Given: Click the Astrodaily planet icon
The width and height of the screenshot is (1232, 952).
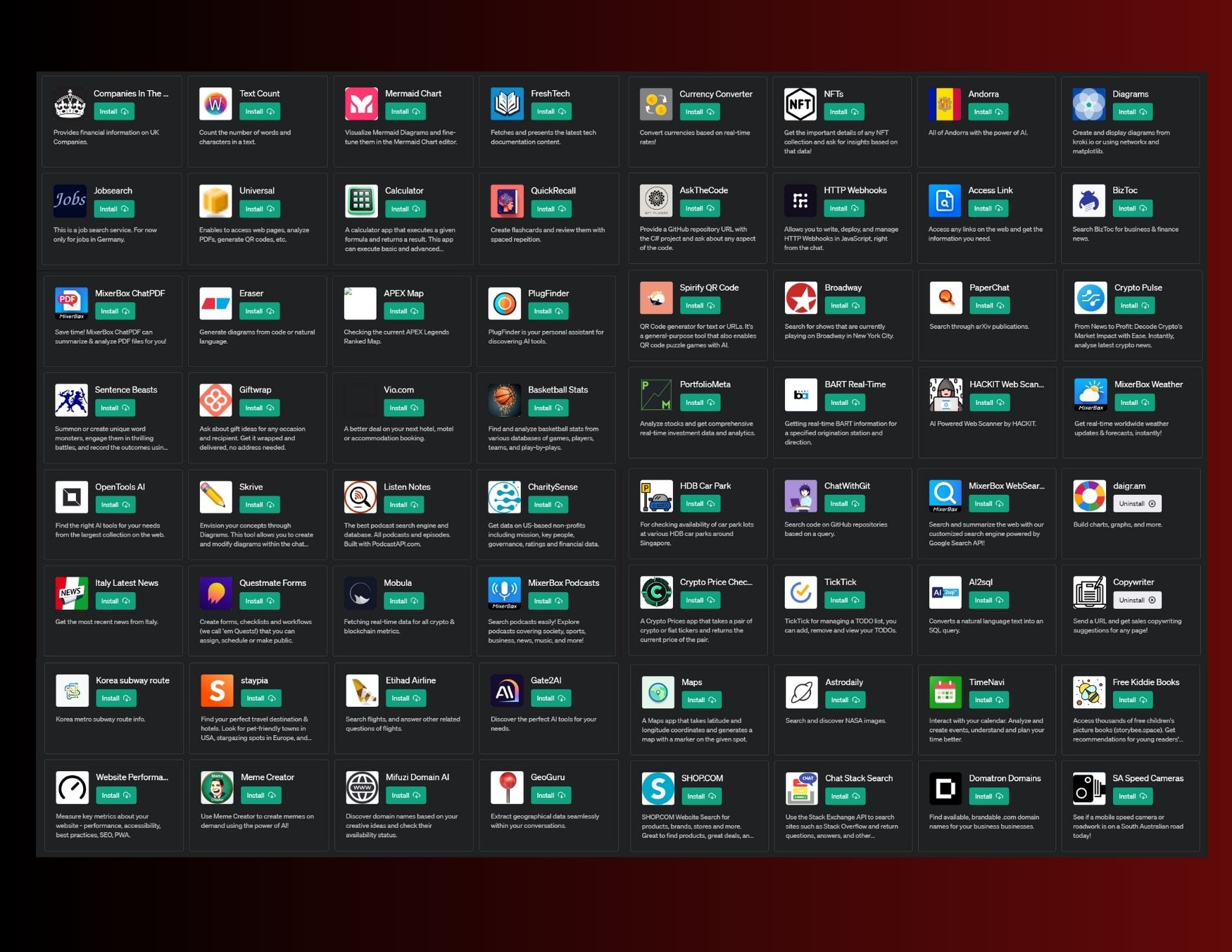Looking at the screenshot, I should (x=802, y=693).
